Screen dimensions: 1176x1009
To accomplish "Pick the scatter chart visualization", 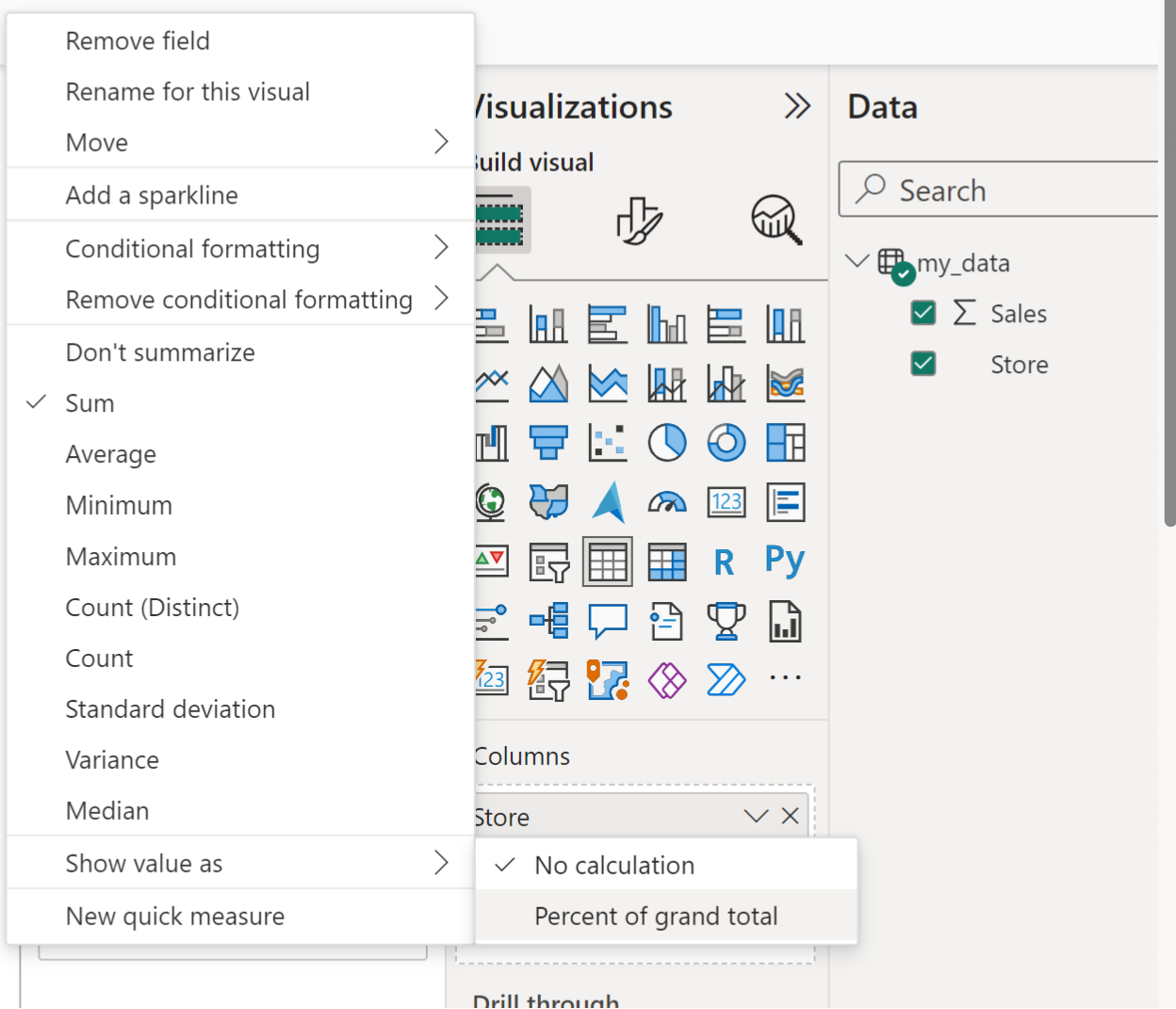I will [608, 443].
